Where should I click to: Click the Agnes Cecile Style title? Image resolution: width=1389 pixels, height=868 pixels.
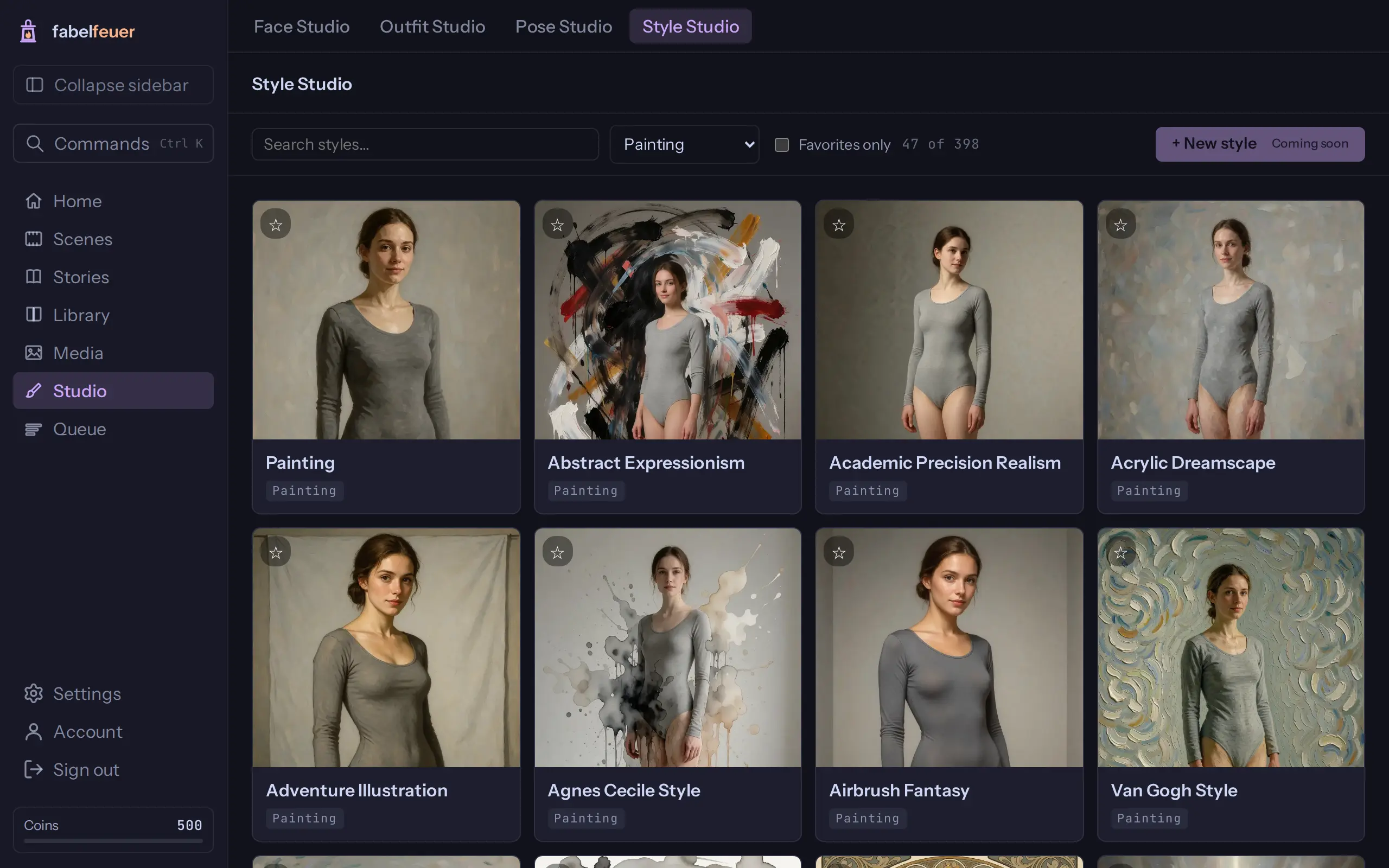point(624,790)
